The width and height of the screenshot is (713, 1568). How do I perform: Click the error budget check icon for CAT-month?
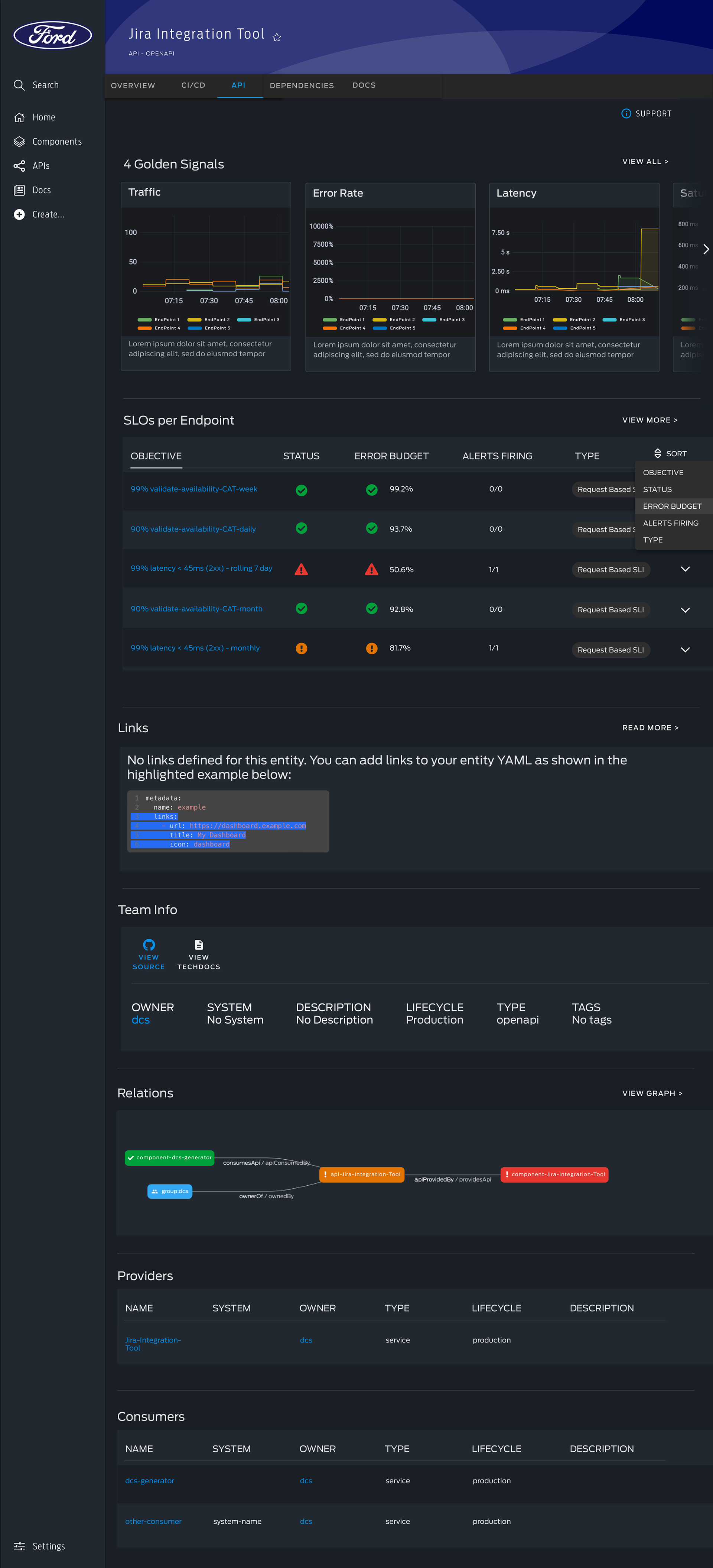coord(372,609)
